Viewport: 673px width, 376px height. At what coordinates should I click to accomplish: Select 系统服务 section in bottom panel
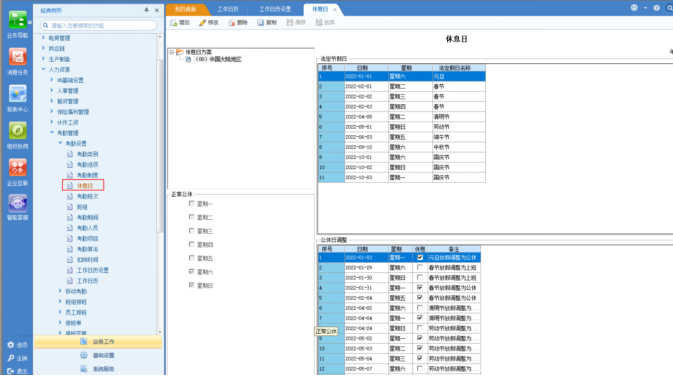(98, 369)
